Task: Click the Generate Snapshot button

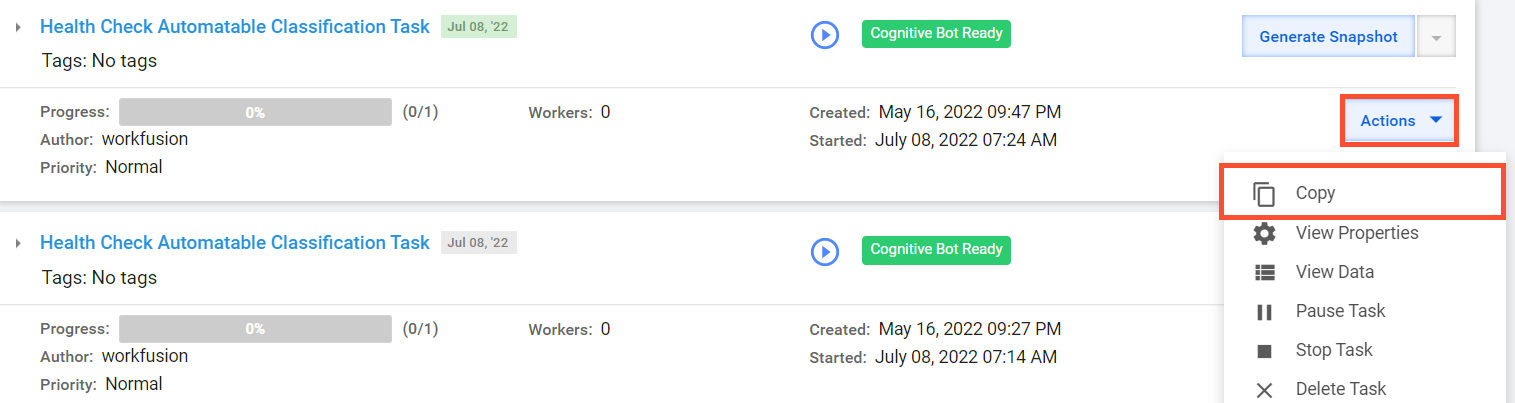Action: pyautogui.click(x=1328, y=37)
